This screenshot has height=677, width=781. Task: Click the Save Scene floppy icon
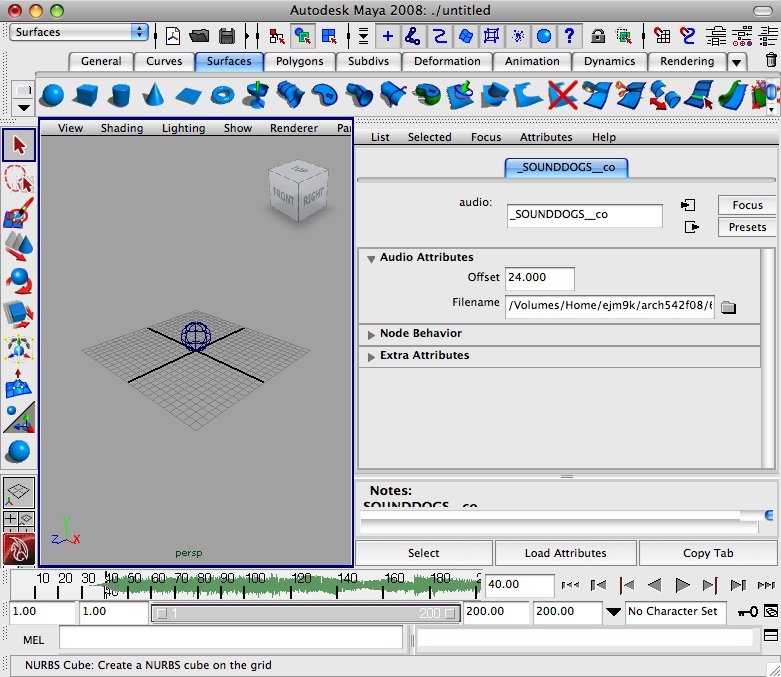[x=227, y=36]
